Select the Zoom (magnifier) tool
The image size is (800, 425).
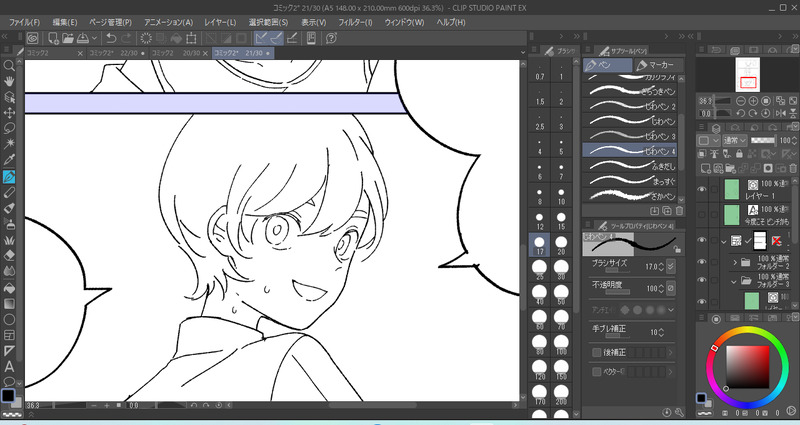pyautogui.click(x=9, y=66)
